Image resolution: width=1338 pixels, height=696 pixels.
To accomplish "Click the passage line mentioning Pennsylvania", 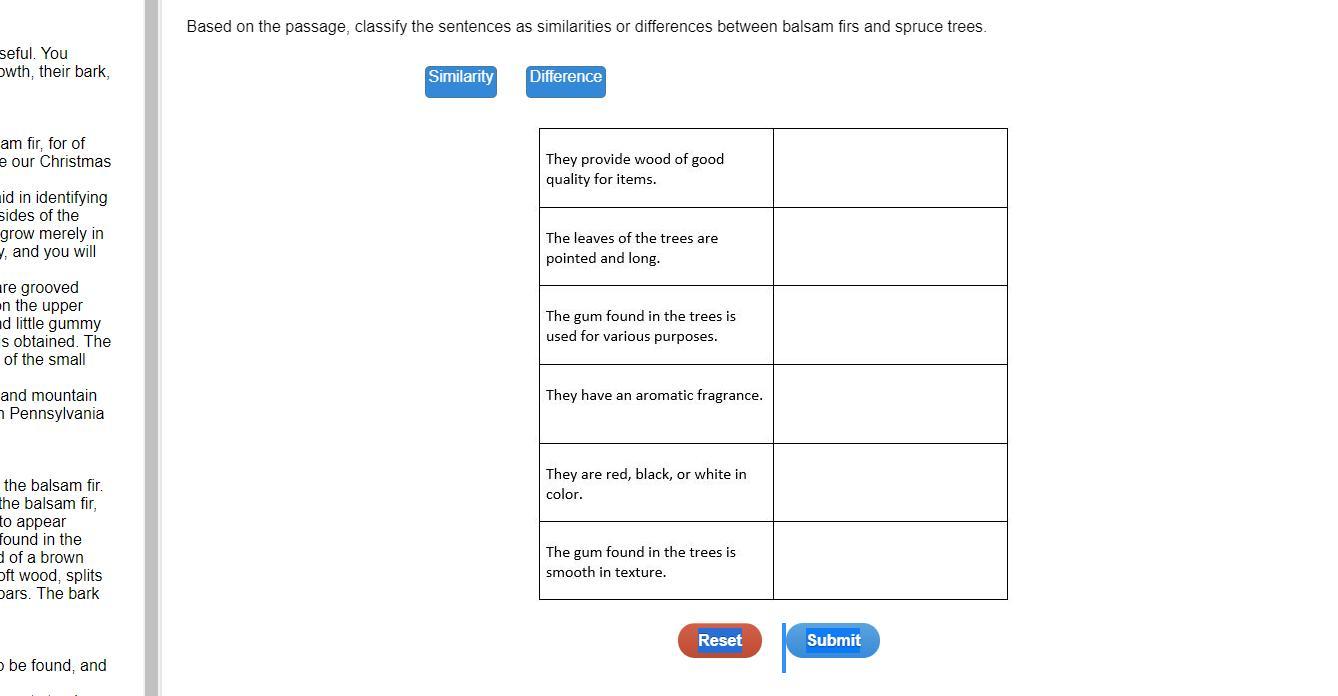I will (55, 414).
